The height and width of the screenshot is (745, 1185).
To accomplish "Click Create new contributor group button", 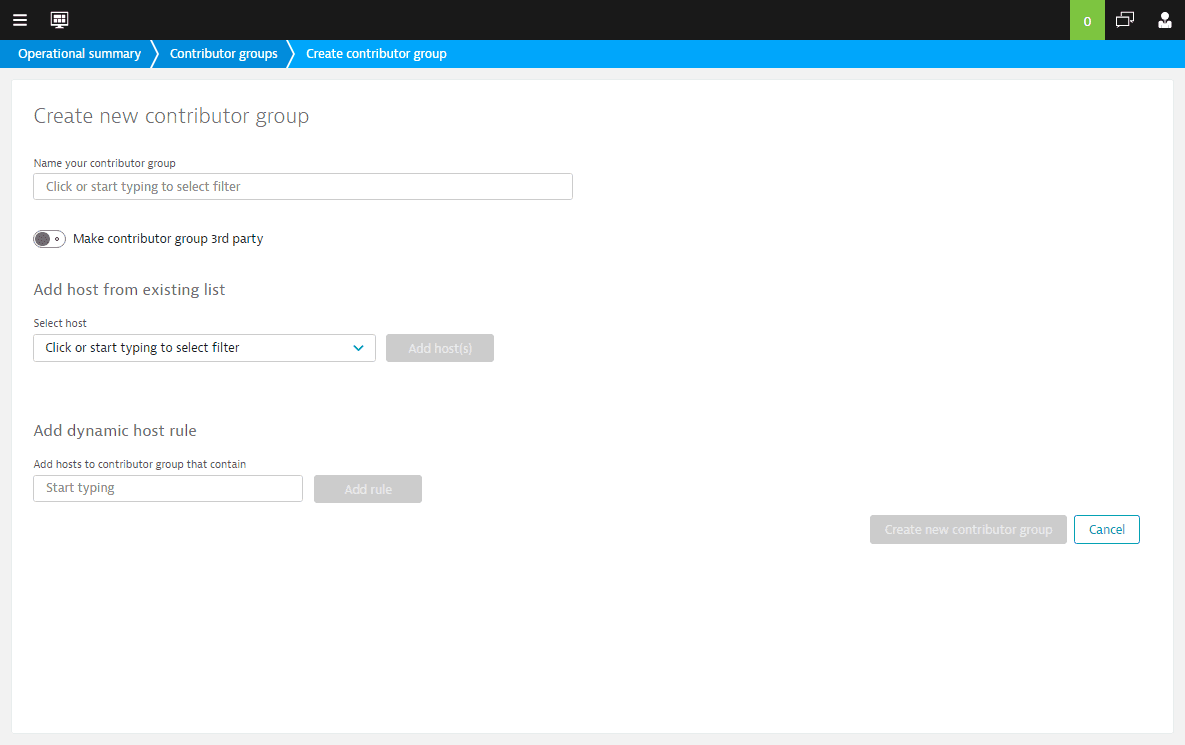I will point(968,530).
